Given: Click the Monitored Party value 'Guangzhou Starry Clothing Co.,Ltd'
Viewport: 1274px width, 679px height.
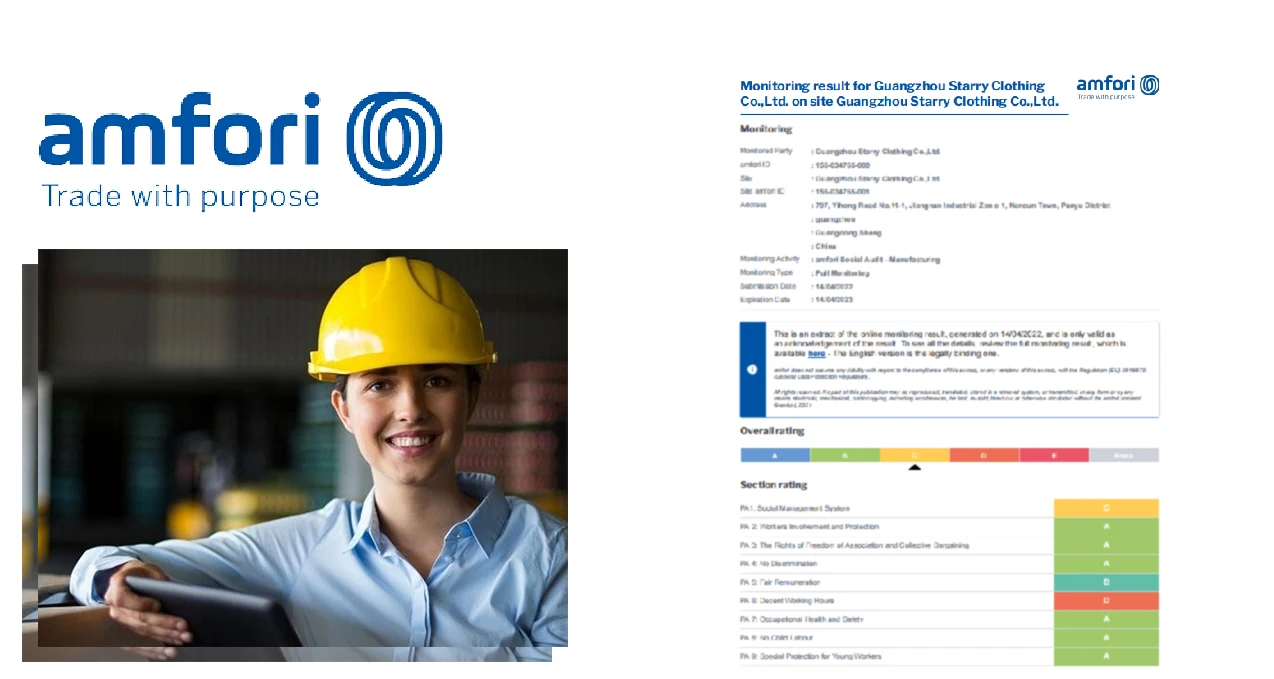Looking at the screenshot, I should coord(878,151).
